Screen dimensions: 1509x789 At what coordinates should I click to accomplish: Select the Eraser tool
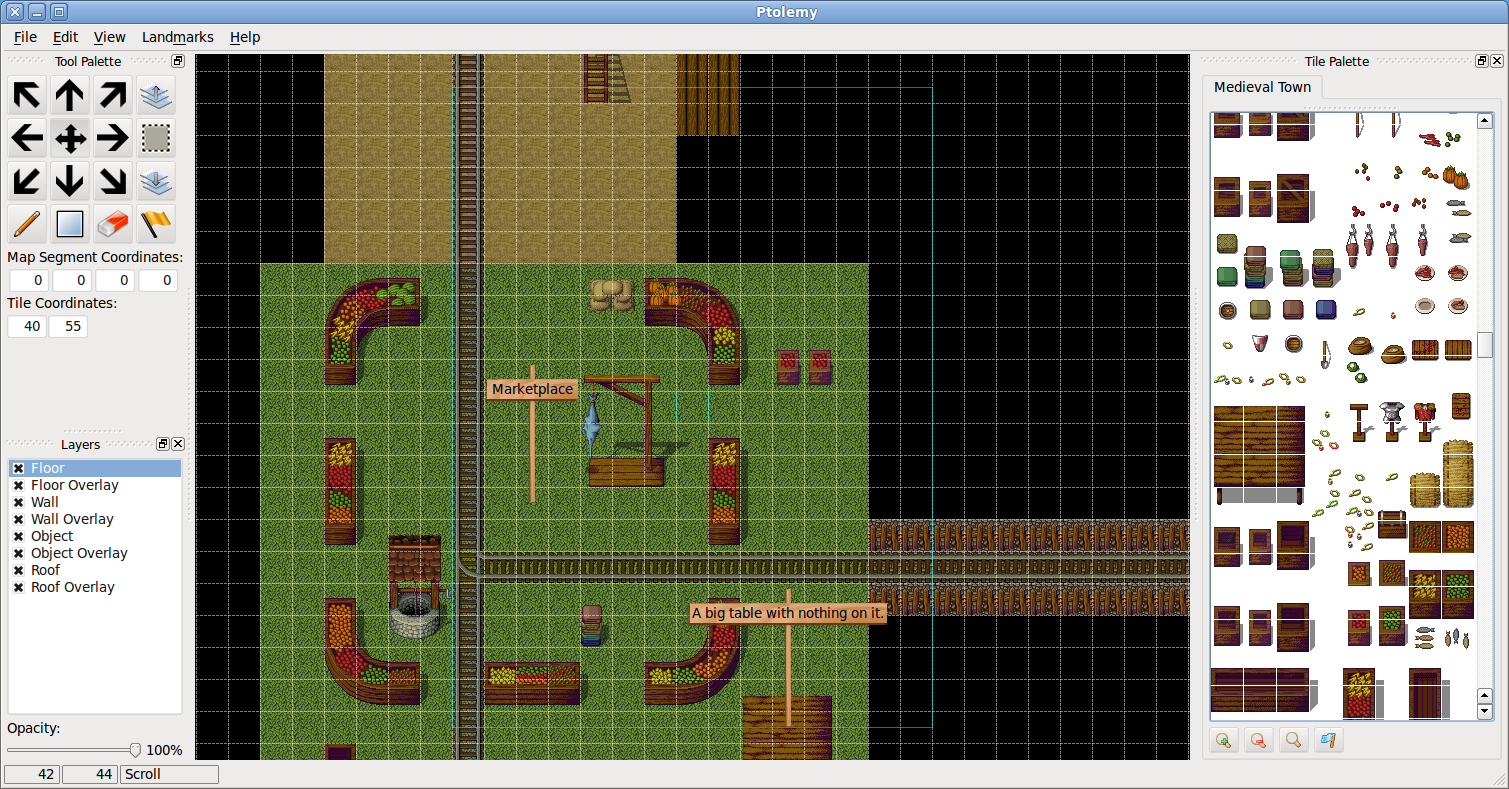coord(112,224)
